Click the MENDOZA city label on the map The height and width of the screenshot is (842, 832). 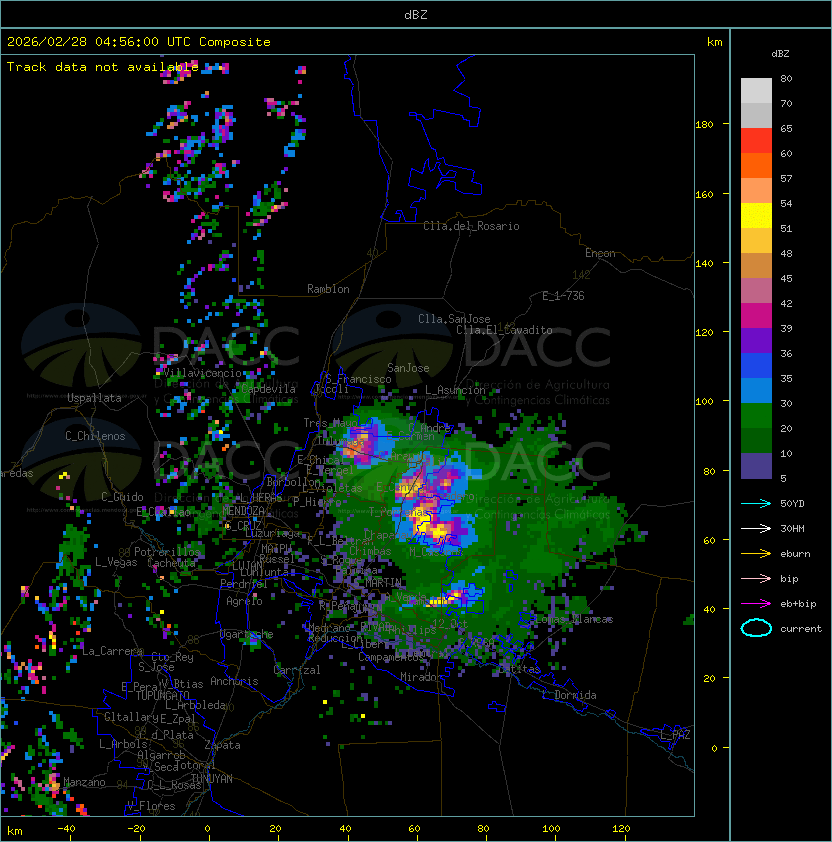[243, 510]
